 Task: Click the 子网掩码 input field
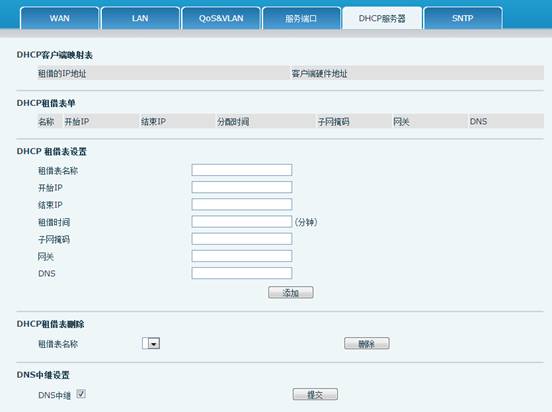[x=242, y=239]
